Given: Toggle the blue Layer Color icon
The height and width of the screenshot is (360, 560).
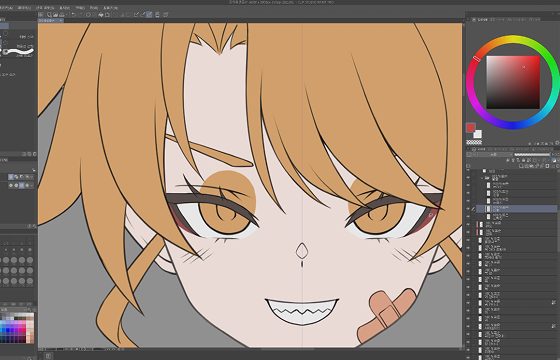Looking at the screenshot, I should tap(554, 160).
